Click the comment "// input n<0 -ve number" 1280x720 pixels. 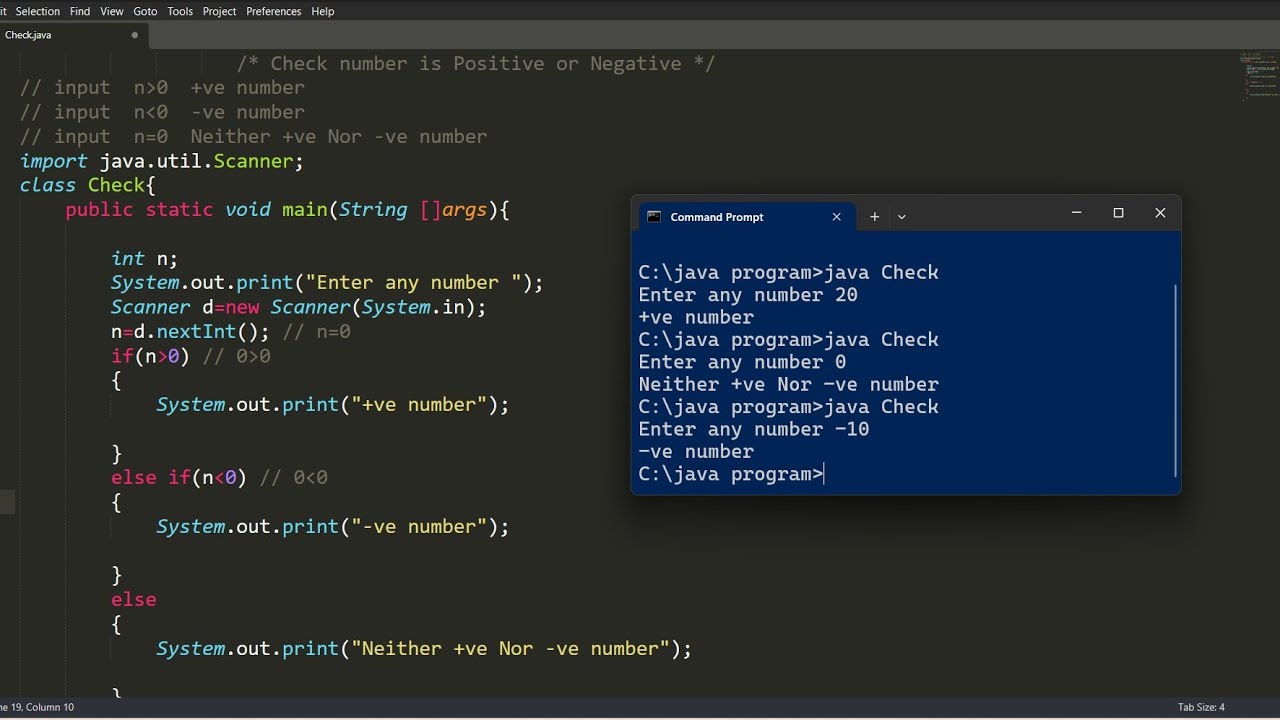162,112
